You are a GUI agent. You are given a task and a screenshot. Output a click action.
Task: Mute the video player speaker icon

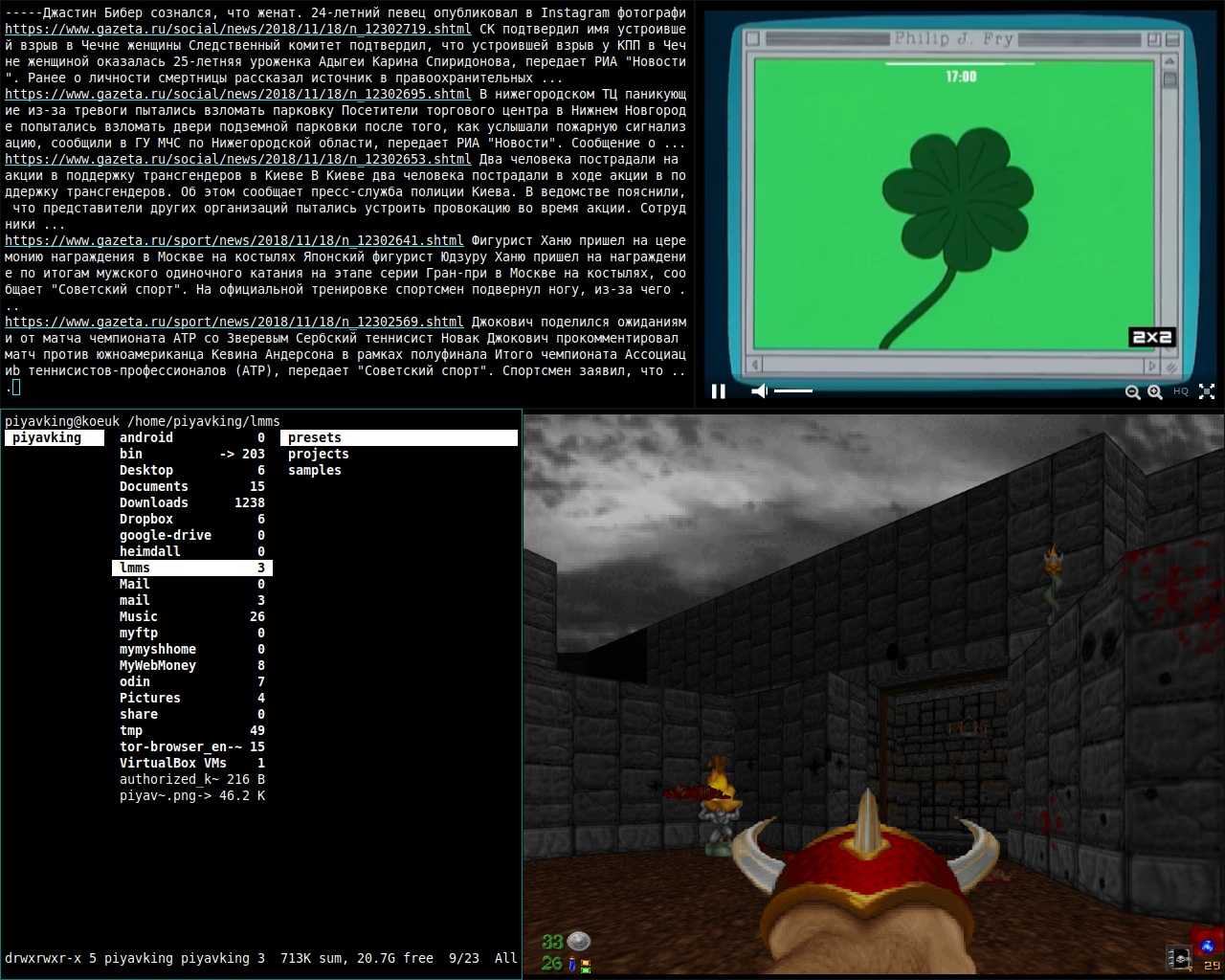[x=759, y=390]
